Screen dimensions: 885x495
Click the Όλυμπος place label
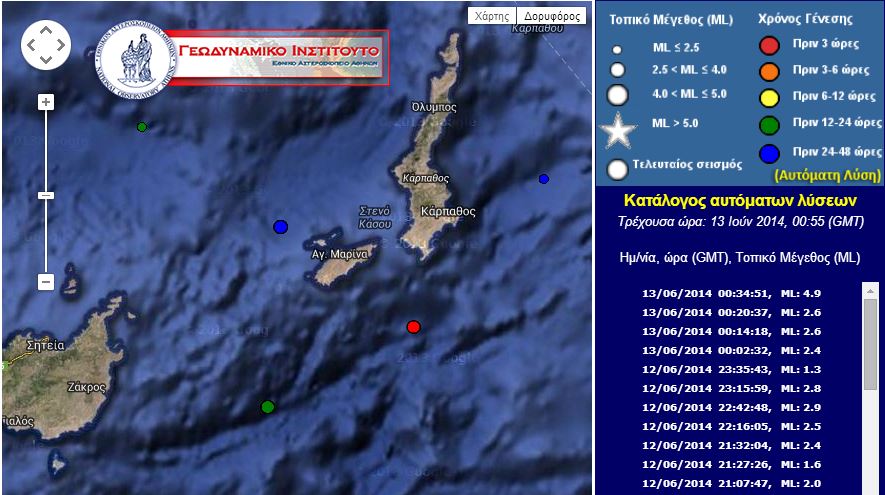pos(434,107)
